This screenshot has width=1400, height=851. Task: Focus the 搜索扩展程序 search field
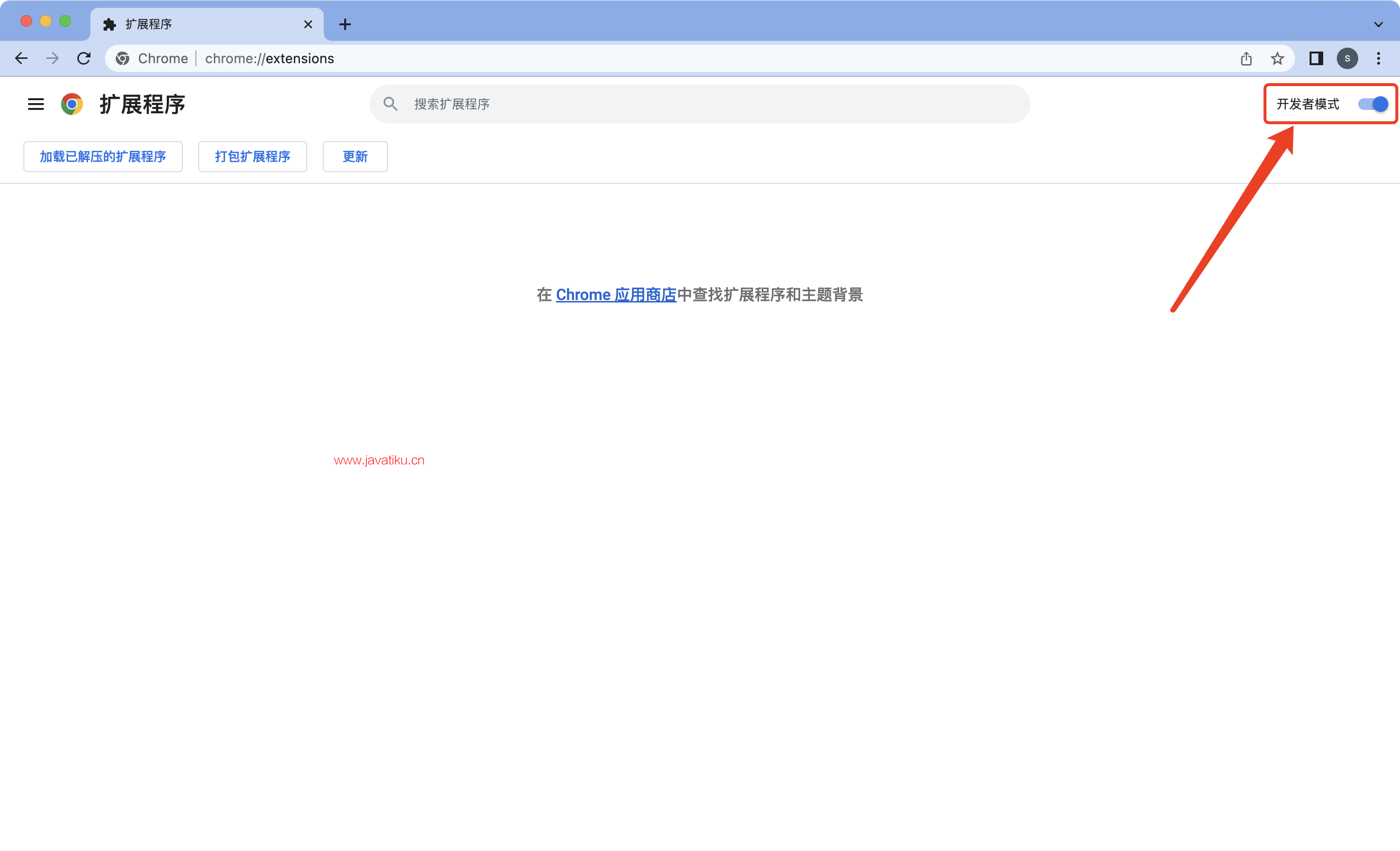click(700, 104)
